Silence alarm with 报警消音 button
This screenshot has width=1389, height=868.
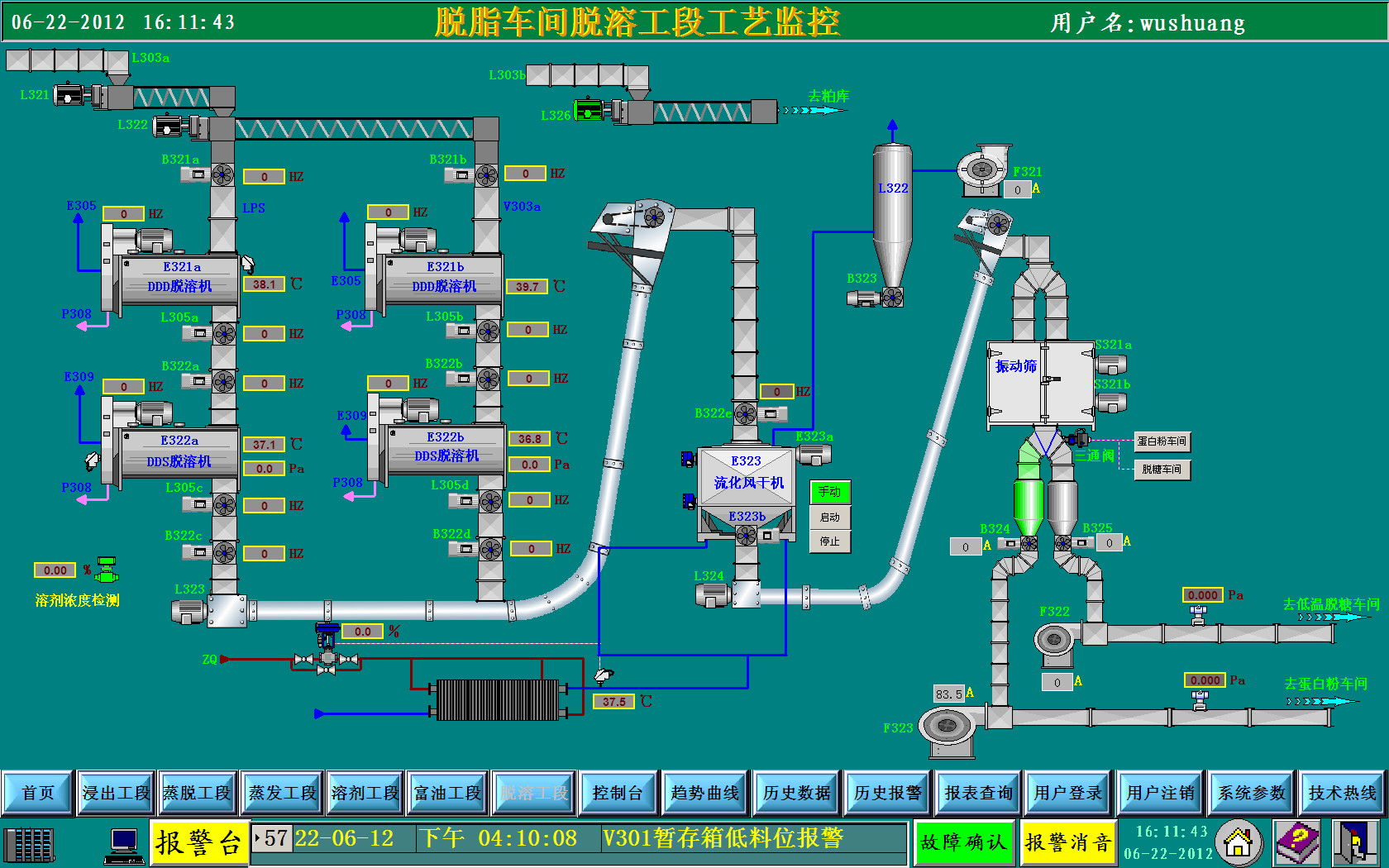click(x=1068, y=842)
